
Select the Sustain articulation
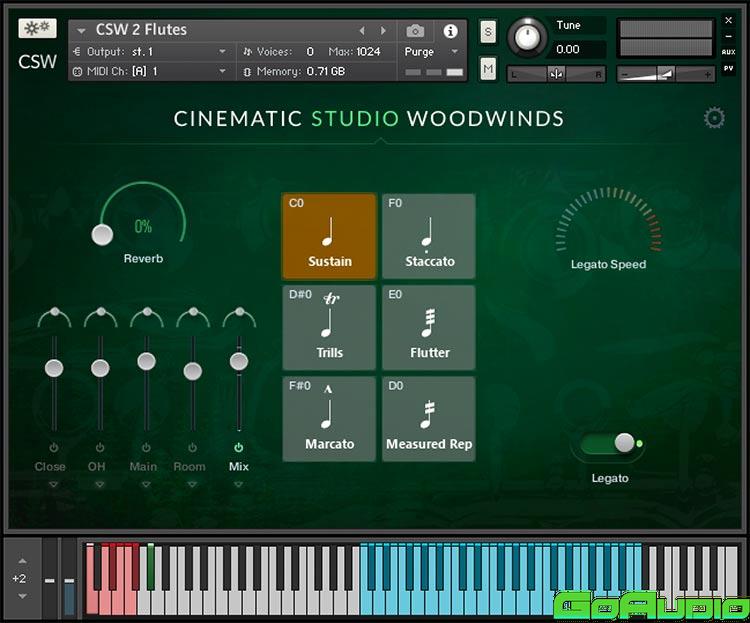point(329,236)
